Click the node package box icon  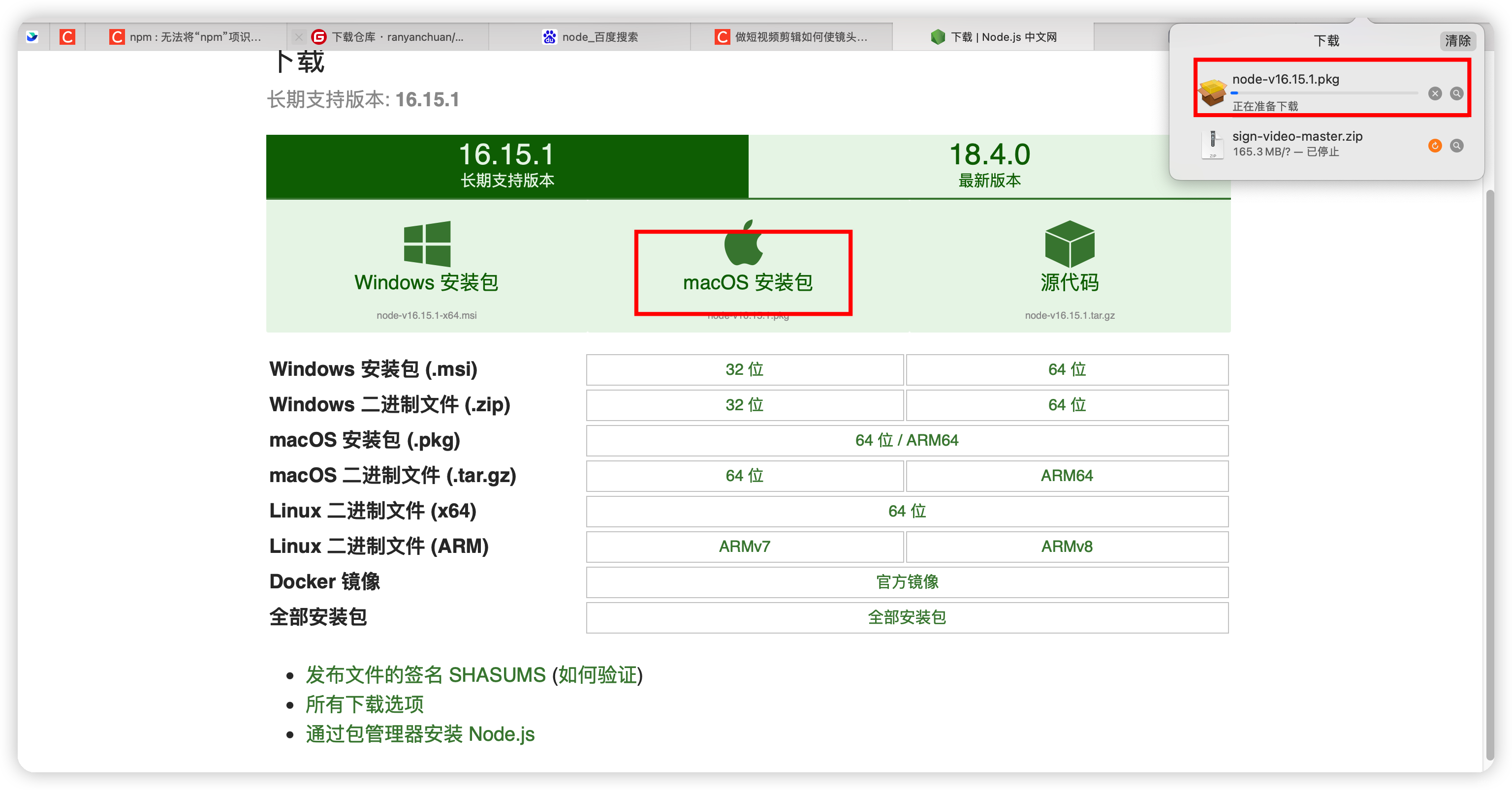(1212, 92)
